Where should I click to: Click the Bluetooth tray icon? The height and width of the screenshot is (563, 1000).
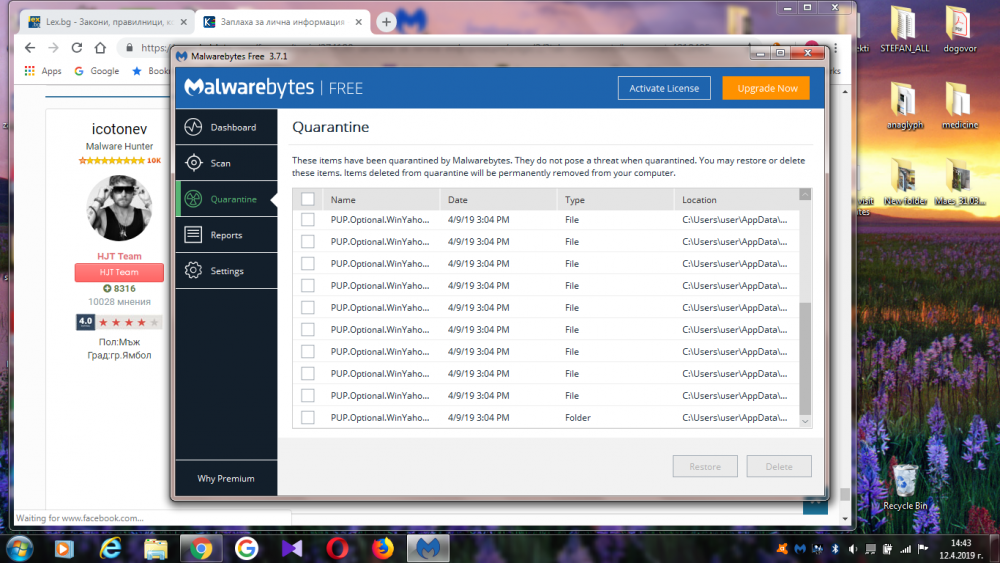click(x=835, y=549)
